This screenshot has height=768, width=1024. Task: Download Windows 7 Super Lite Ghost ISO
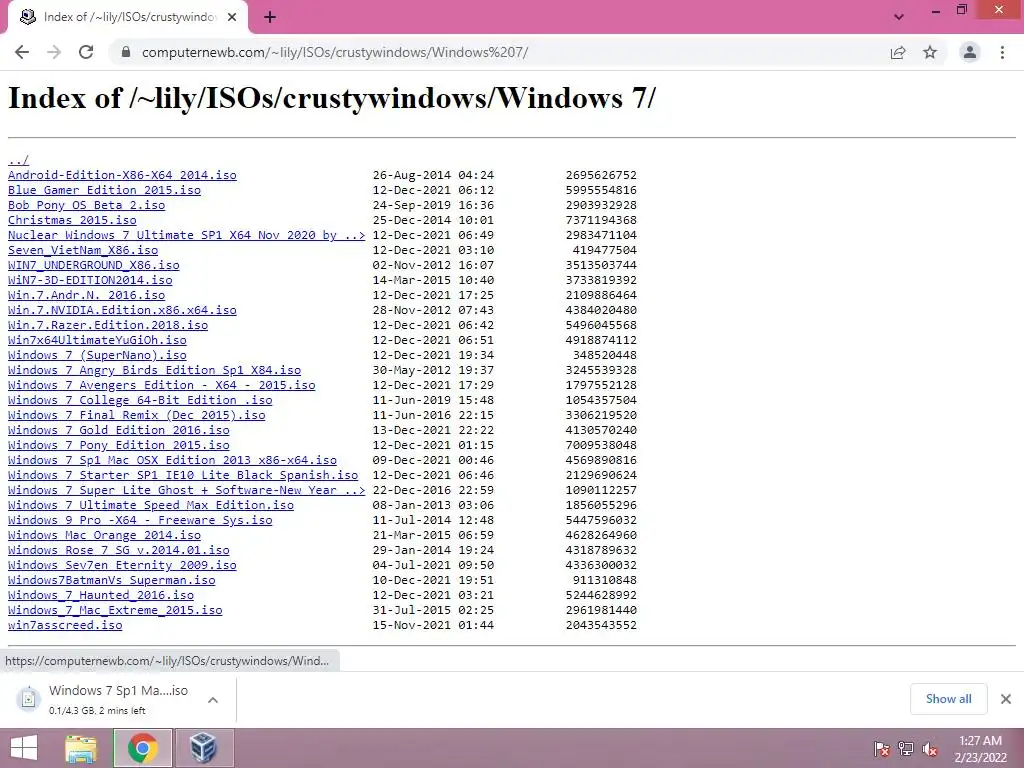pyautogui.click(x=187, y=490)
